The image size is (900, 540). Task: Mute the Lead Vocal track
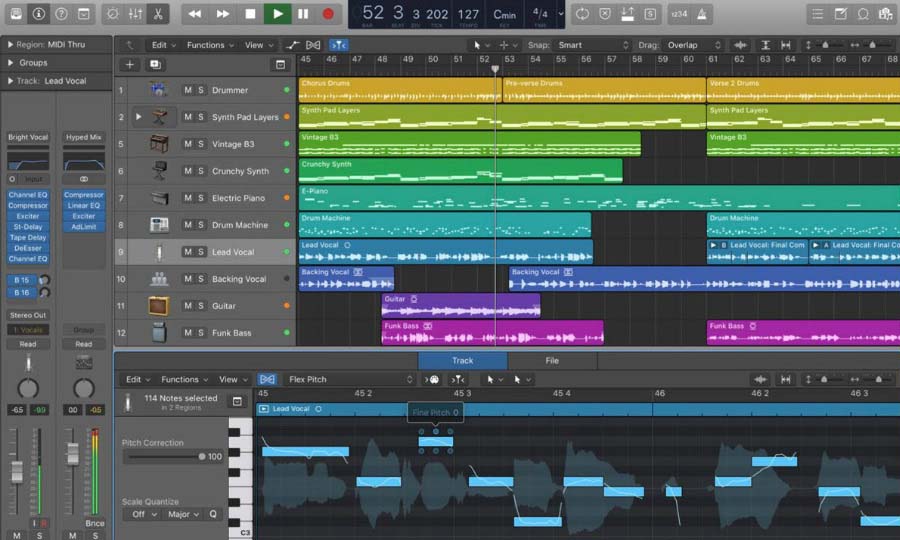187,252
